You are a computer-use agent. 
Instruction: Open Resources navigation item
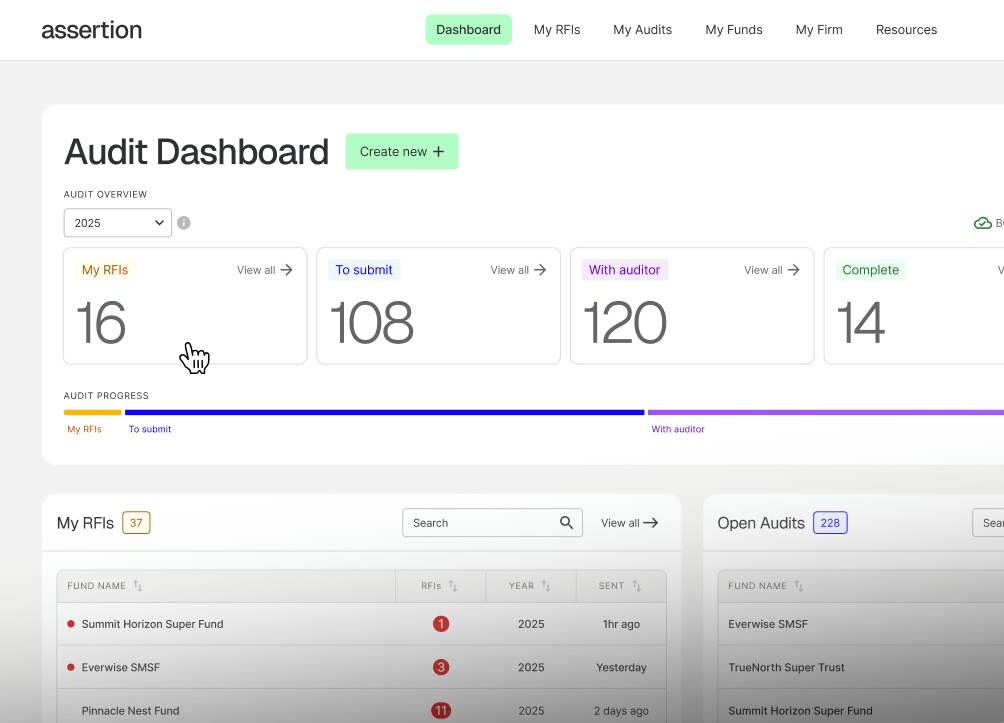click(x=906, y=29)
